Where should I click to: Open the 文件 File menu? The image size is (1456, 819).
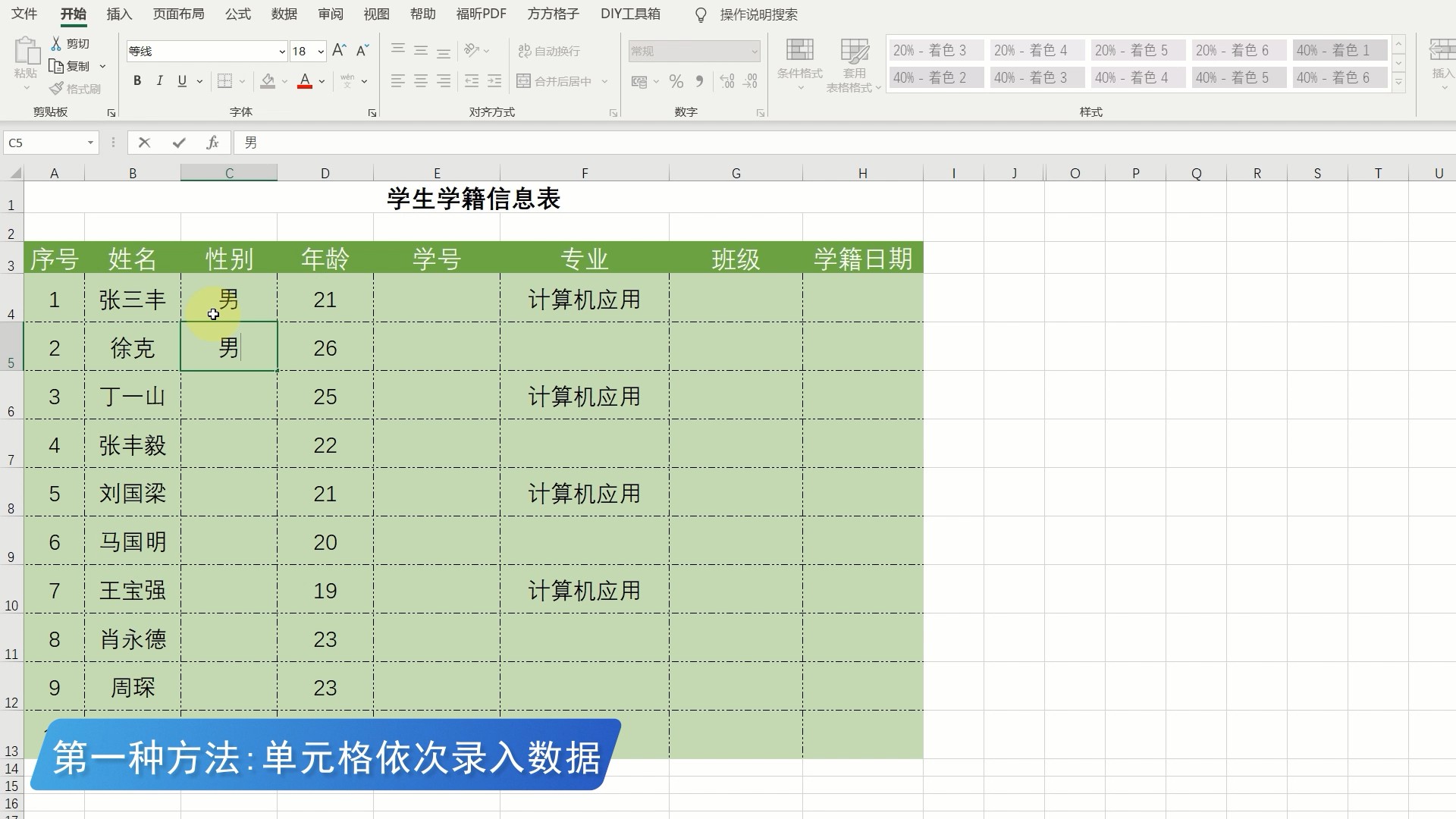click(24, 14)
